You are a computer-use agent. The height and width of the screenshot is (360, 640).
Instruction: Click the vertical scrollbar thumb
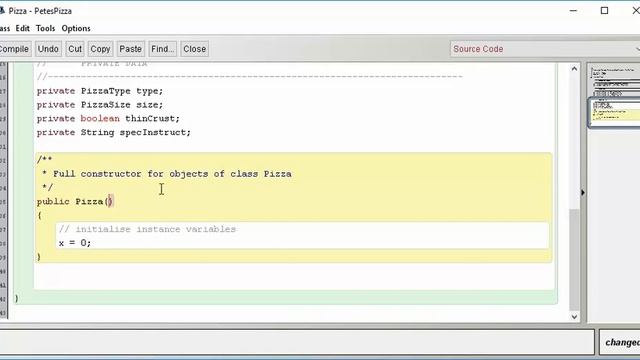[574, 260]
